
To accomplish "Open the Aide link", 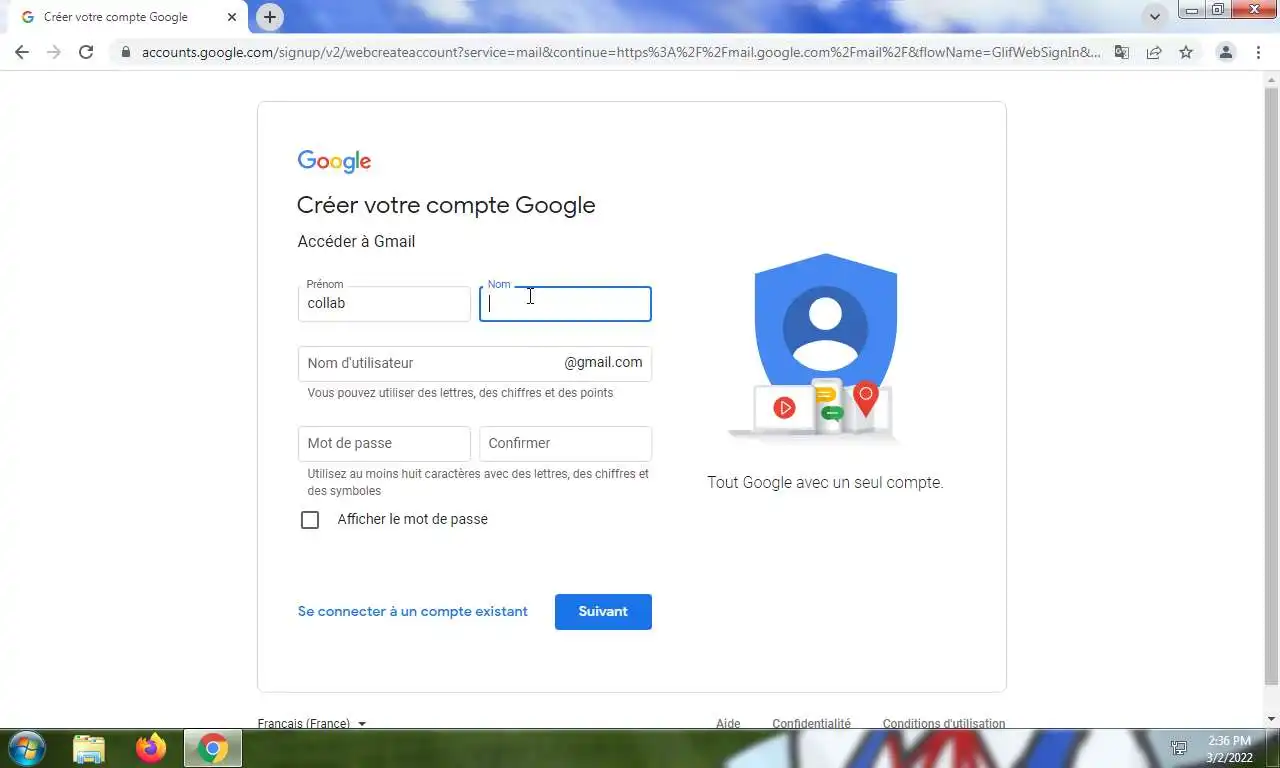I will click(x=728, y=723).
